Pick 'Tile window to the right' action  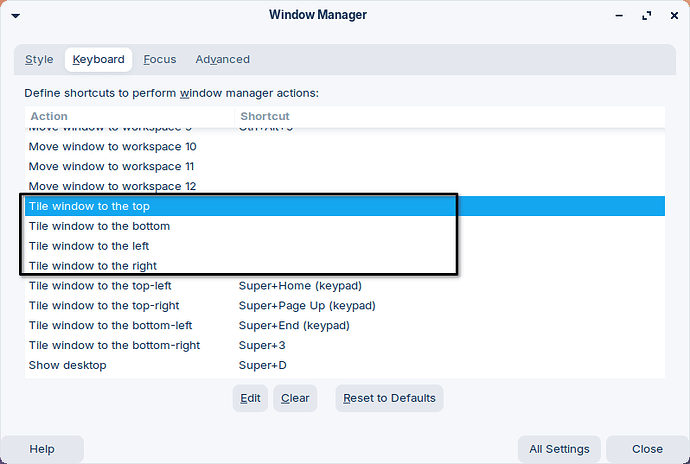tap(93, 266)
